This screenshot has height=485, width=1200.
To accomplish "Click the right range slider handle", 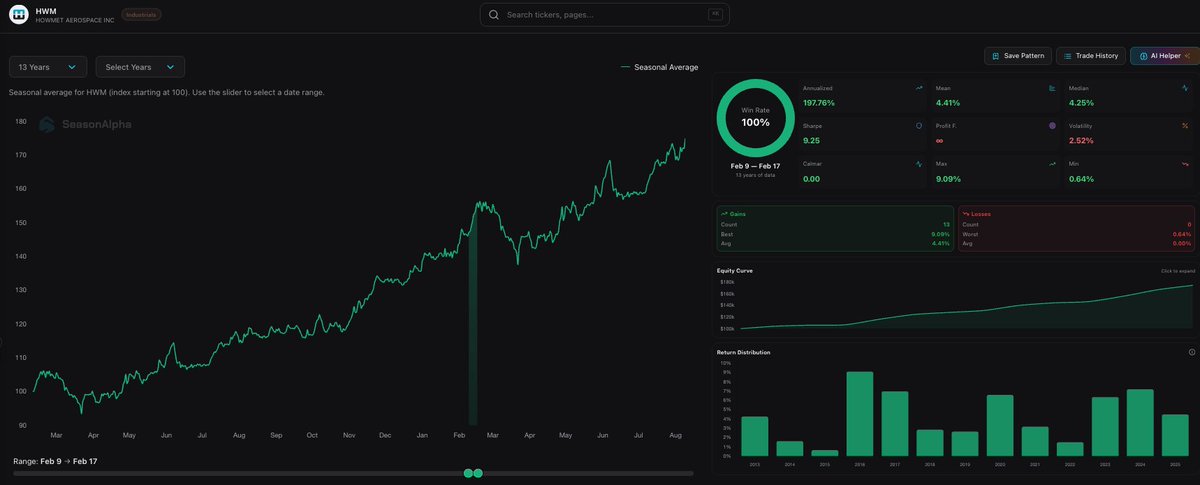I will pos(478,473).
